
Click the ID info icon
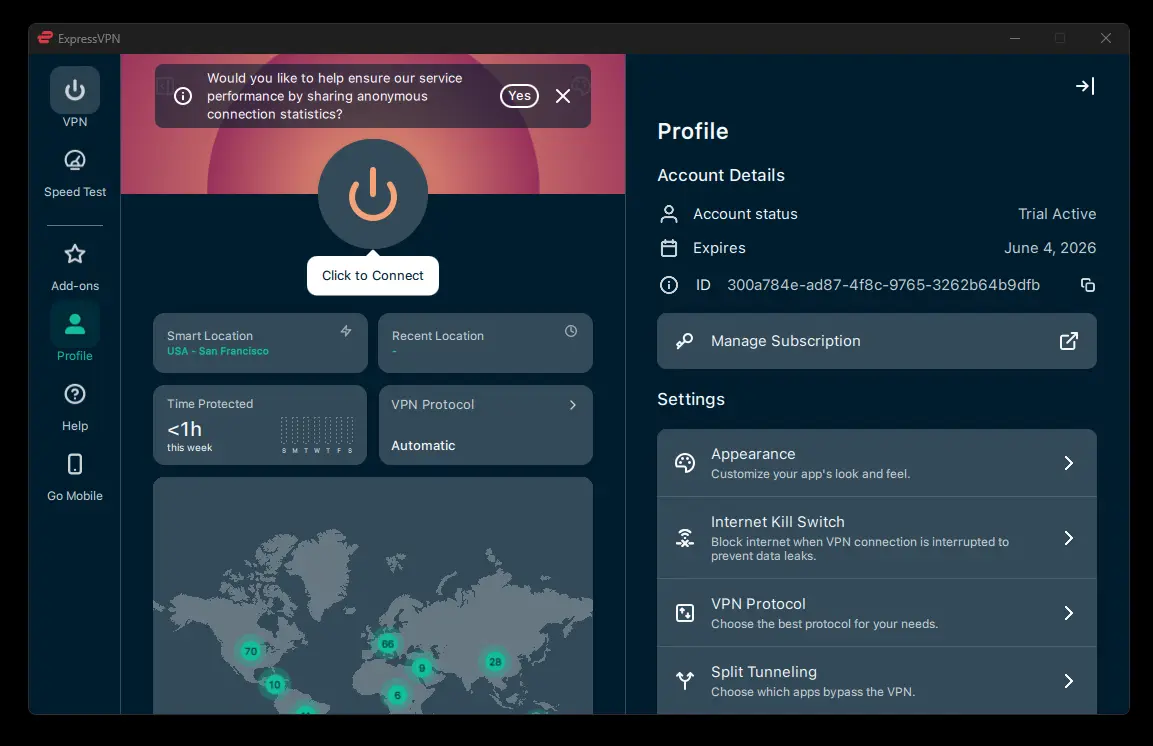pos(668,285)
